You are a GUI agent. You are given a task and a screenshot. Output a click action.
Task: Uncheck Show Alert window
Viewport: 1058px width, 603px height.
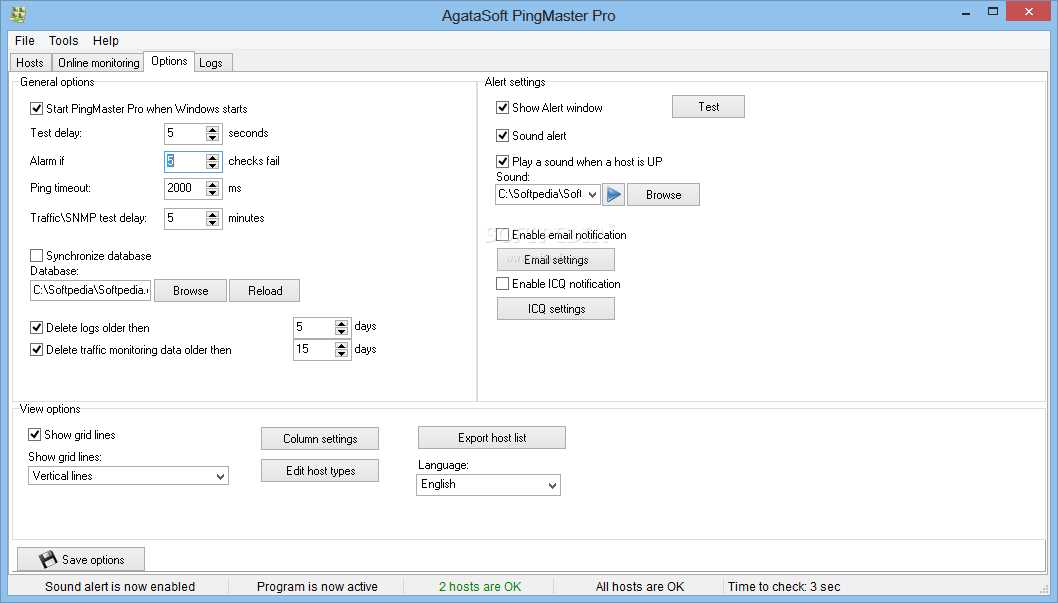pyautogui.click(x=502, y=108)
